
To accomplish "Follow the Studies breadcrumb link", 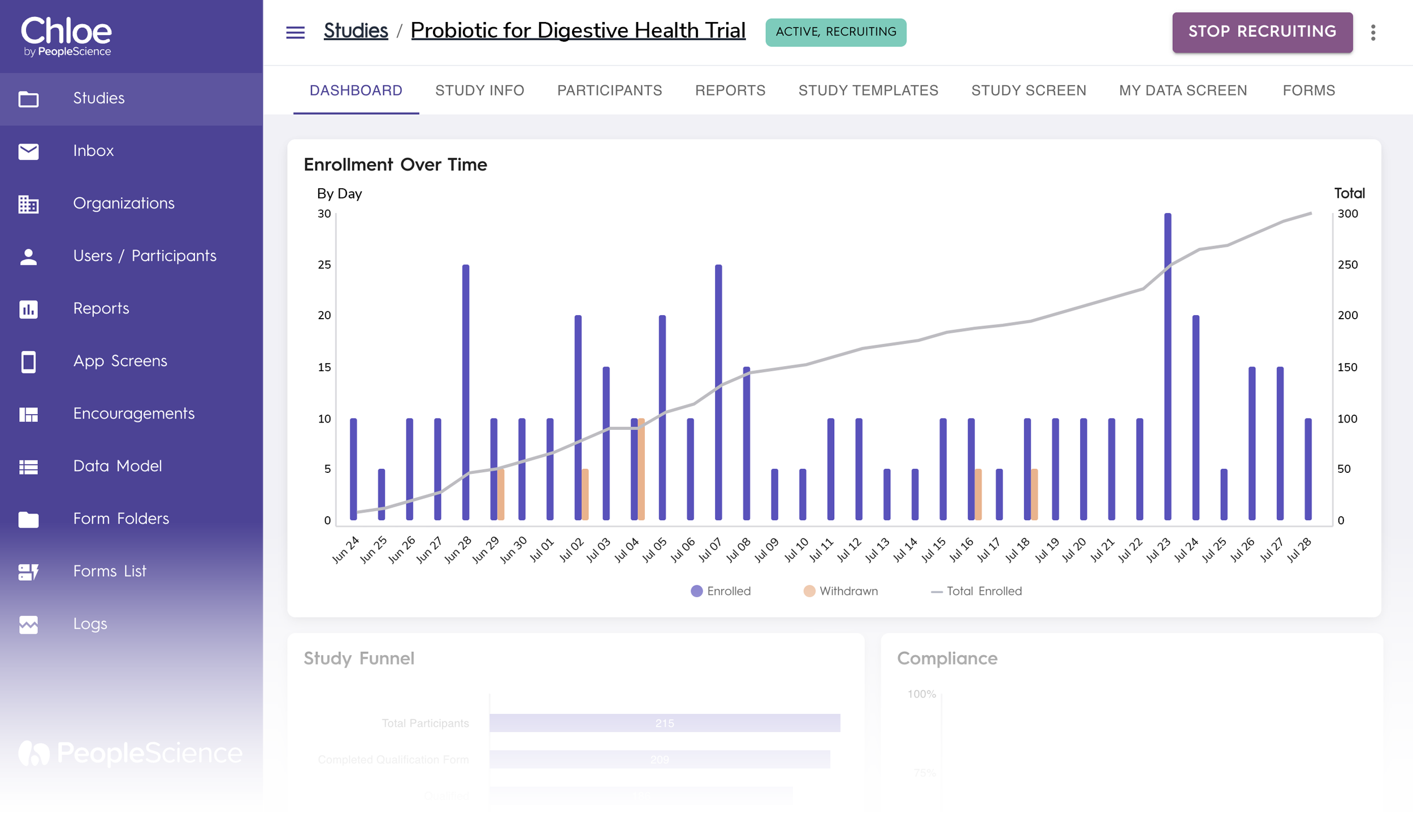I will (x=356, y=31).
